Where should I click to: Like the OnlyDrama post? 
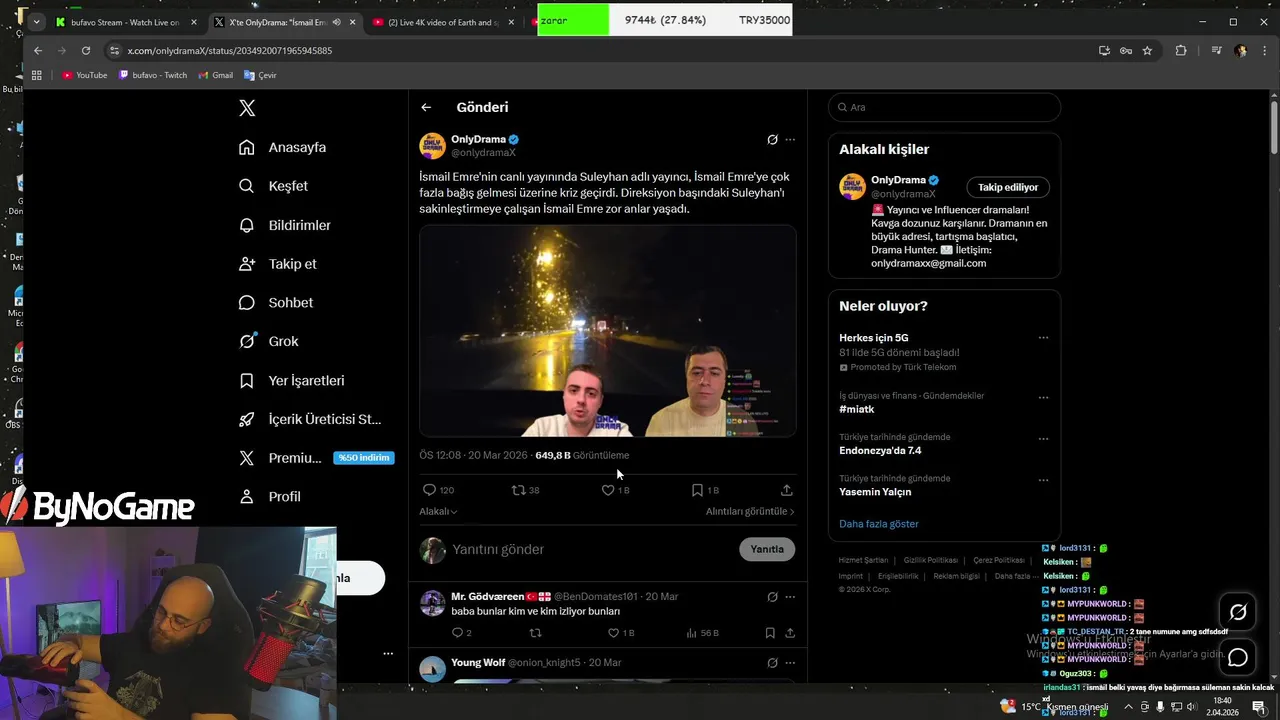click(614, 490)
